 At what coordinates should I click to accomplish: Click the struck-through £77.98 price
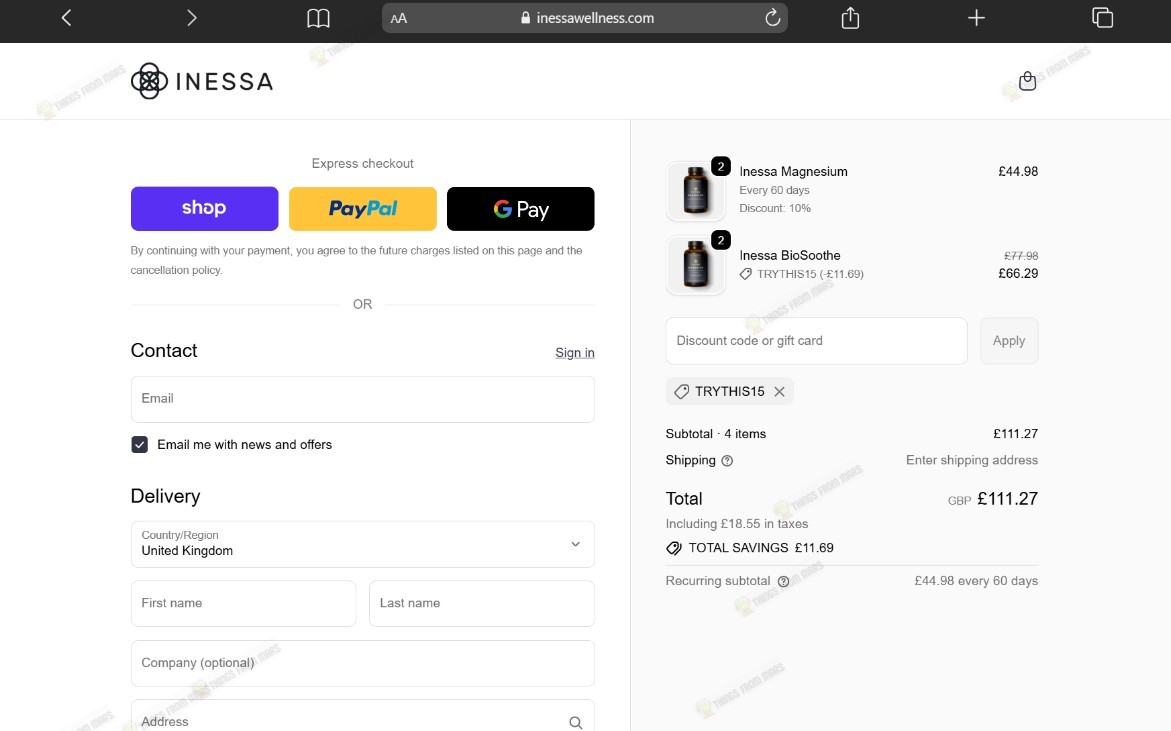tap(1021, 255)
